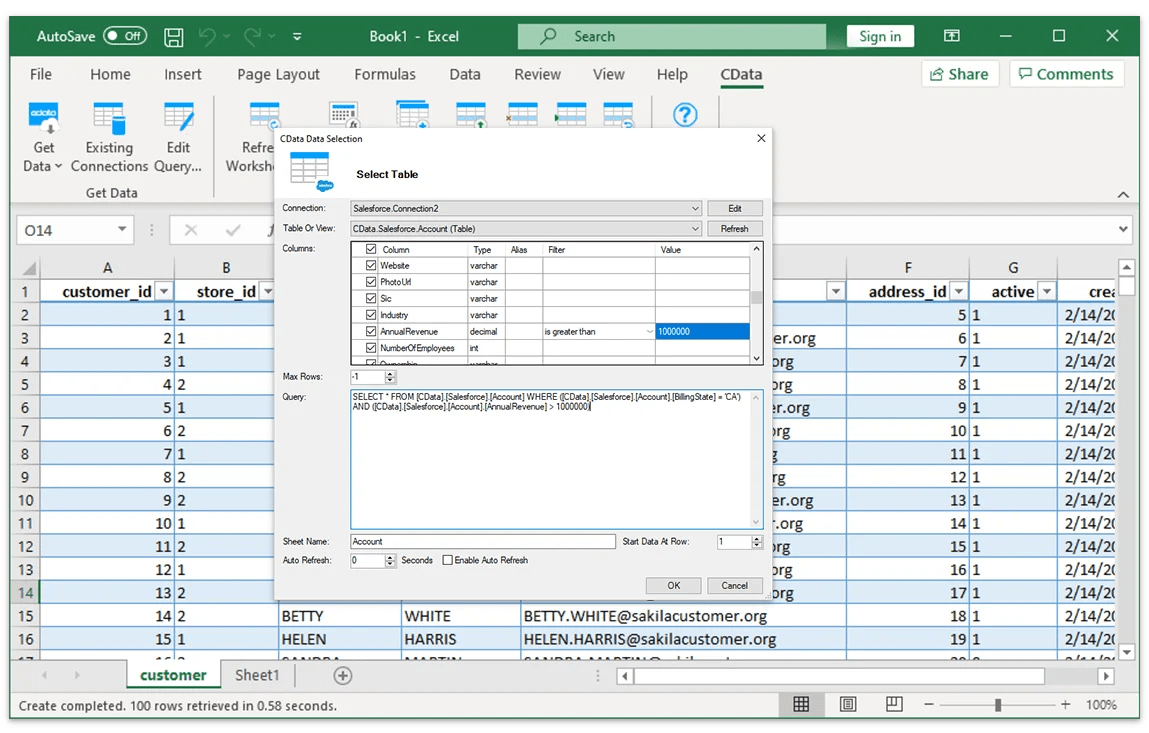Switch to the Home ribbon tab

click(110, 74)
